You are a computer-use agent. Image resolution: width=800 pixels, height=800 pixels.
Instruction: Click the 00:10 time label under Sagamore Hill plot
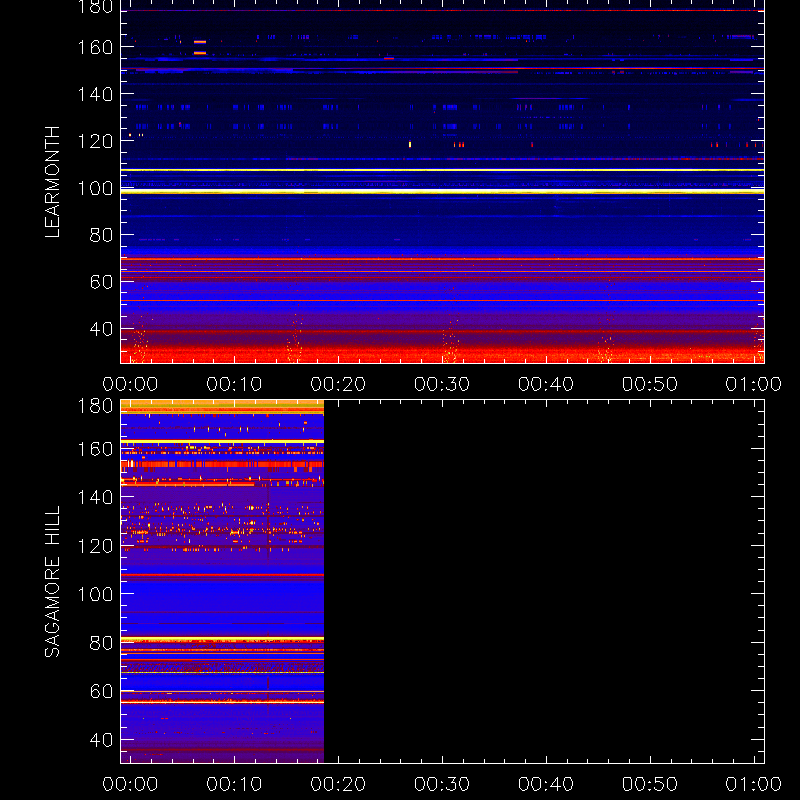pos(234,784)
